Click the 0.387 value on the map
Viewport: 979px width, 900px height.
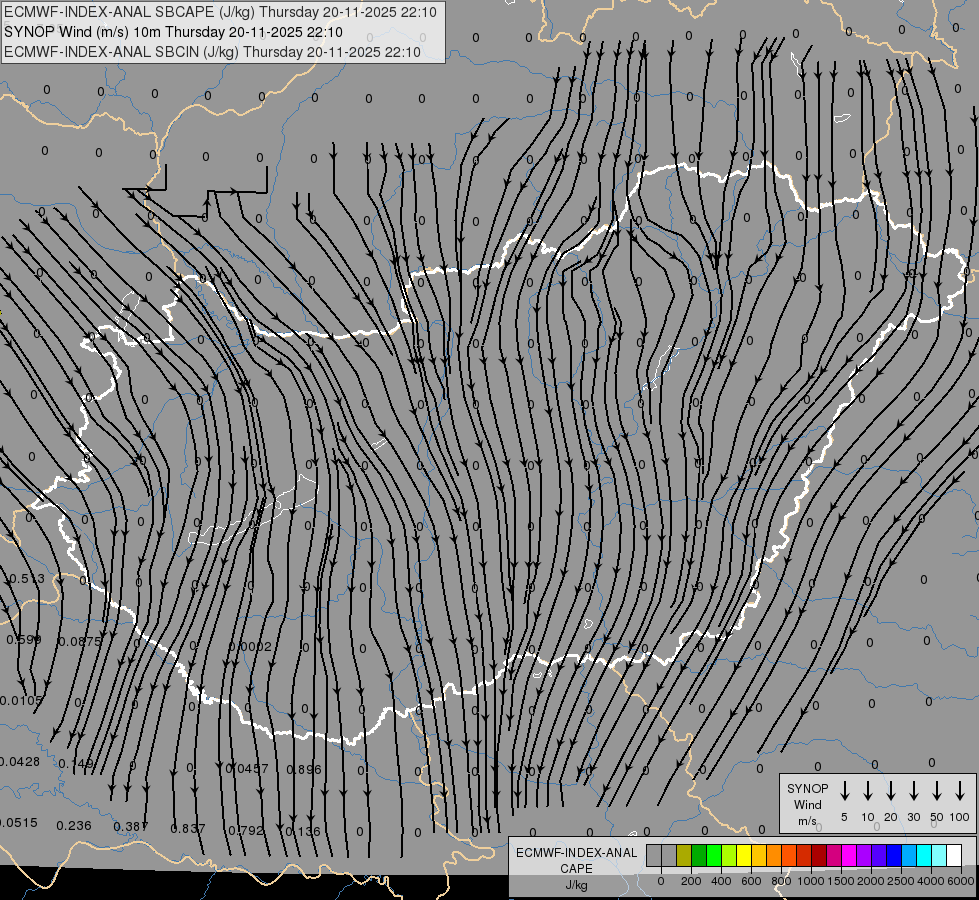[131, 827]
